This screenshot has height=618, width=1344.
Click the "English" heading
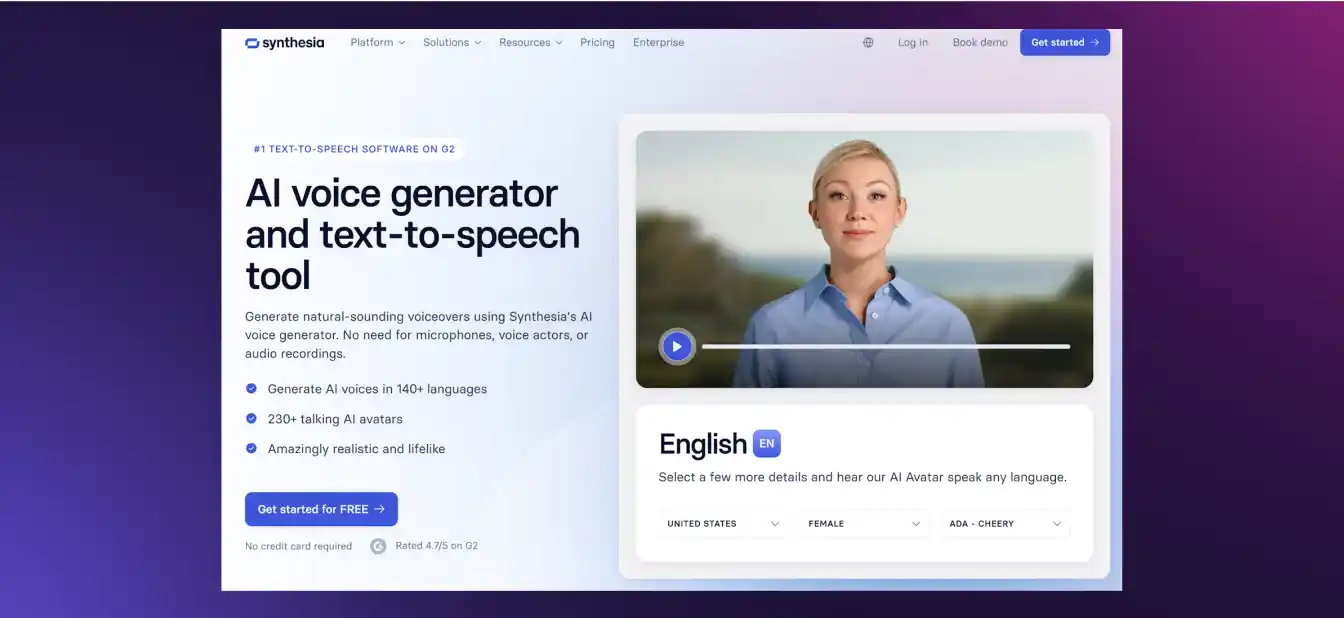pyautogui.click(x=703, y=444)
